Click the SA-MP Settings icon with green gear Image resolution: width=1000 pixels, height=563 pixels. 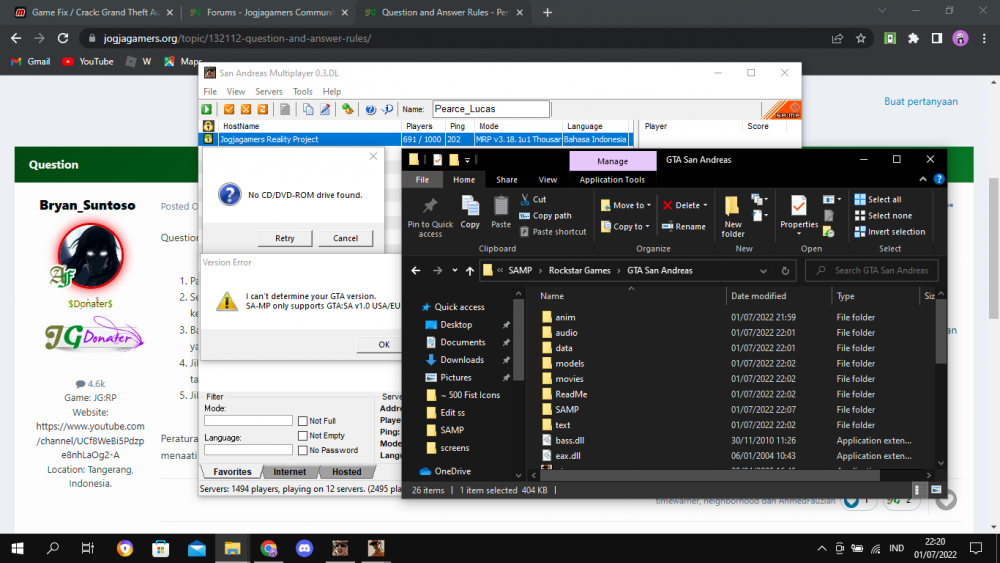point(348,109)
